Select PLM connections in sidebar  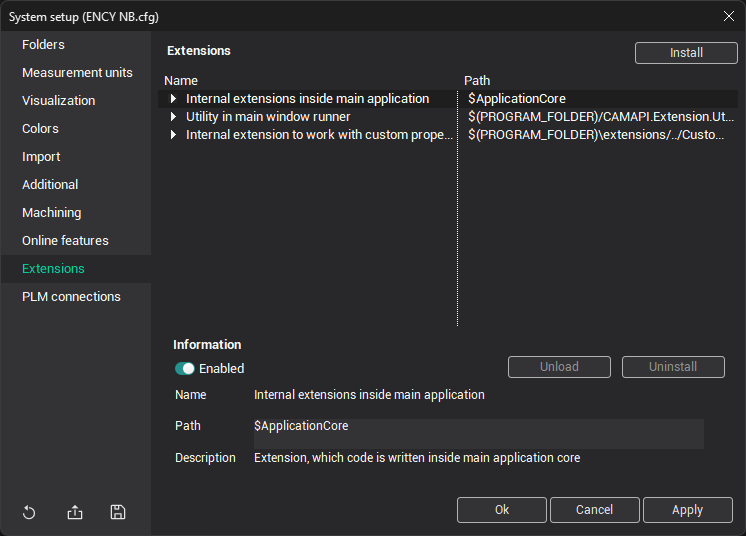[x=71, y=297]
